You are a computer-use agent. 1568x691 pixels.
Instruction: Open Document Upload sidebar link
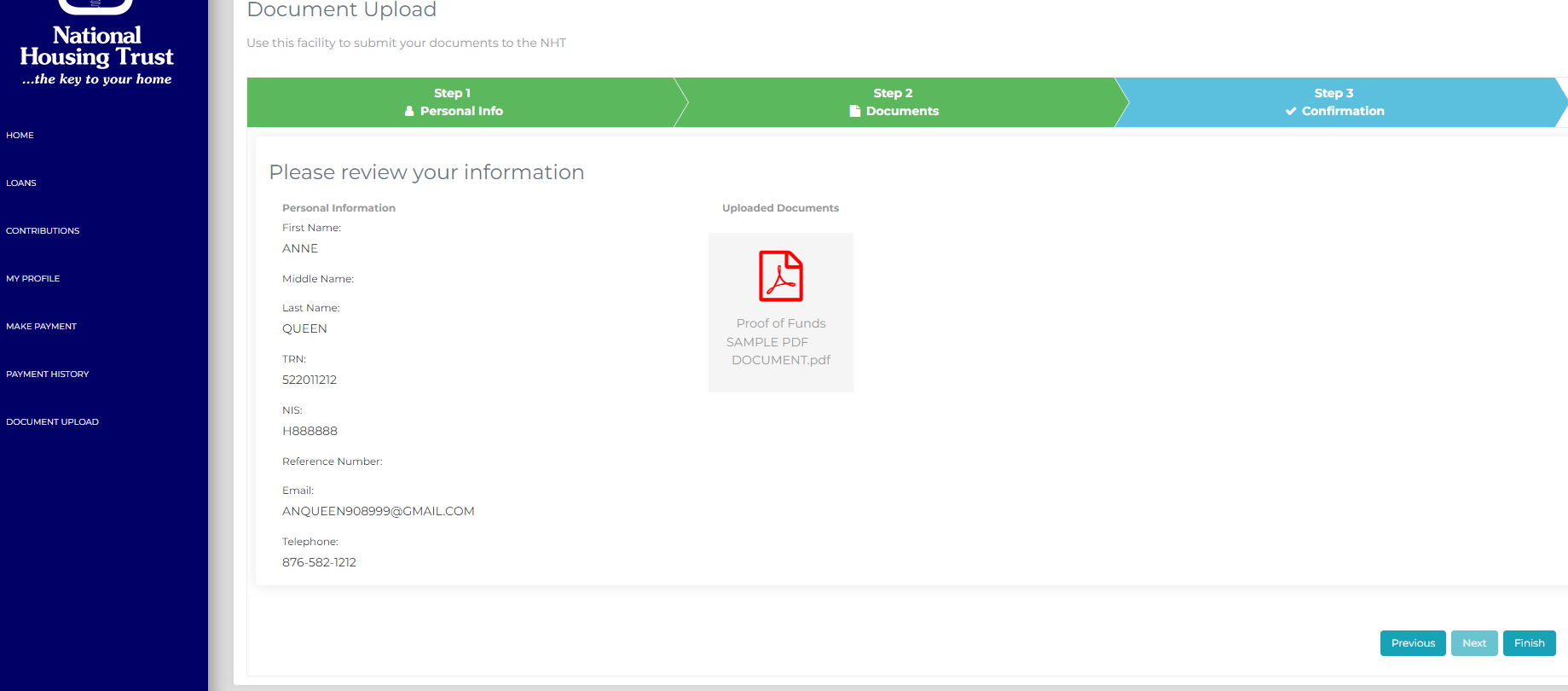point(53,421)
